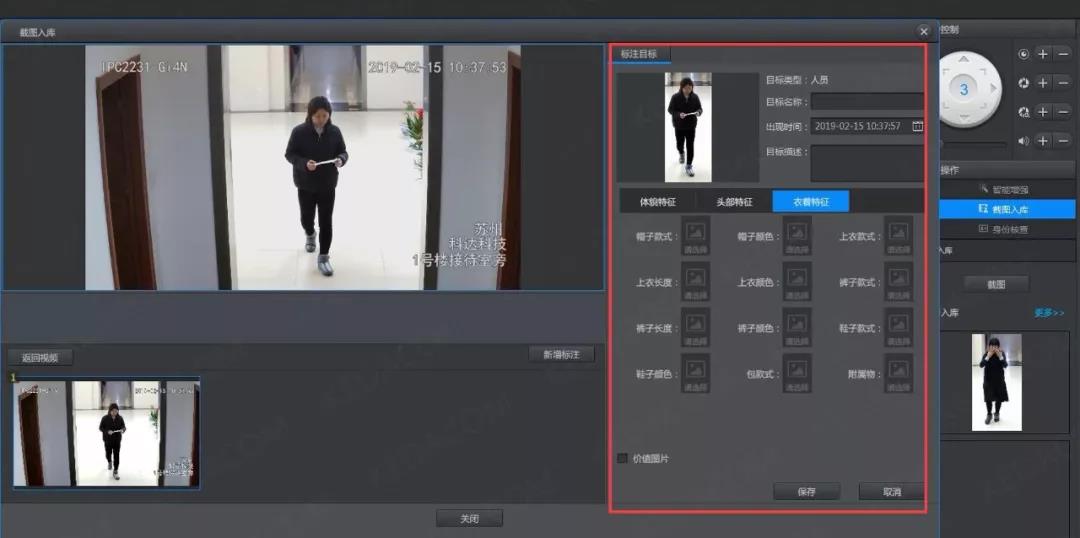Click the third-row icon in PTZ controls
Image resolution: width=1080 pixels, height=538 pixels.
coord(1024,112)
